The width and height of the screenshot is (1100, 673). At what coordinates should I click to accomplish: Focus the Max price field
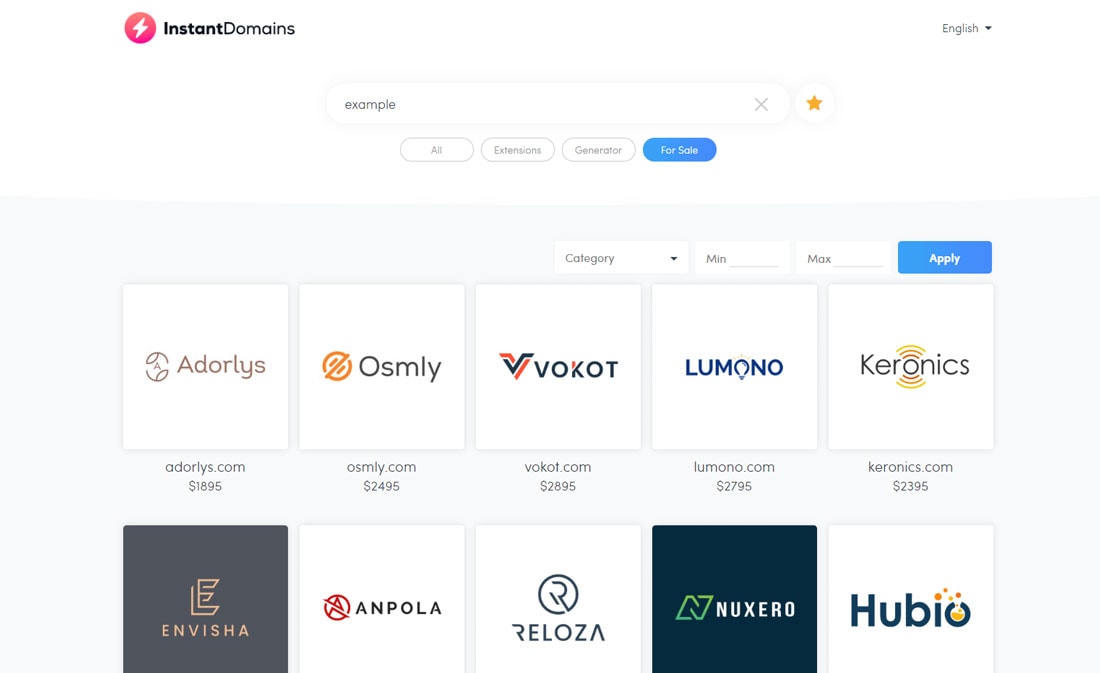(844, 258)
